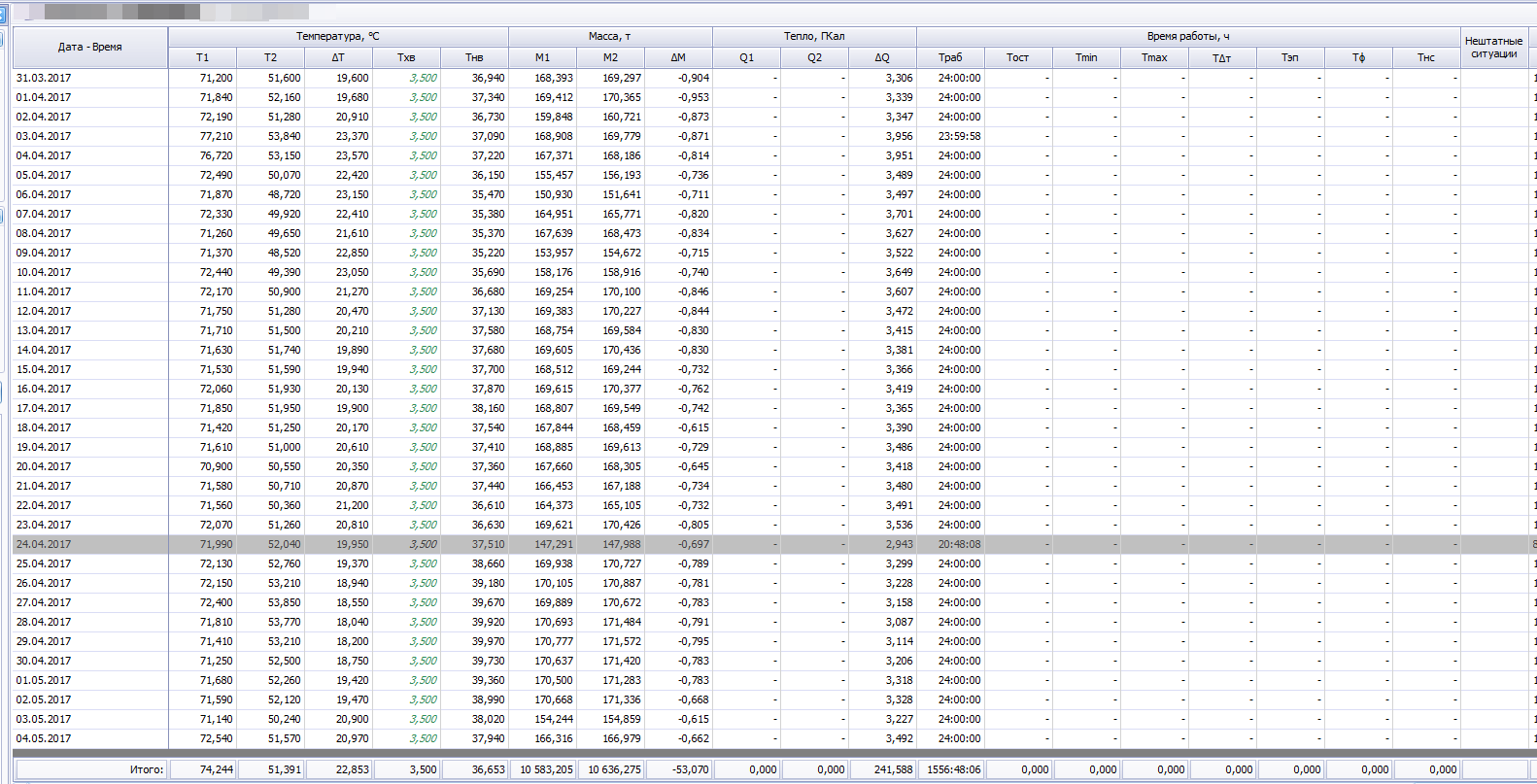Click the total M2 value 10 636,275
Image resolution: width=1537 pixels, height=784 pixels.
615,769
